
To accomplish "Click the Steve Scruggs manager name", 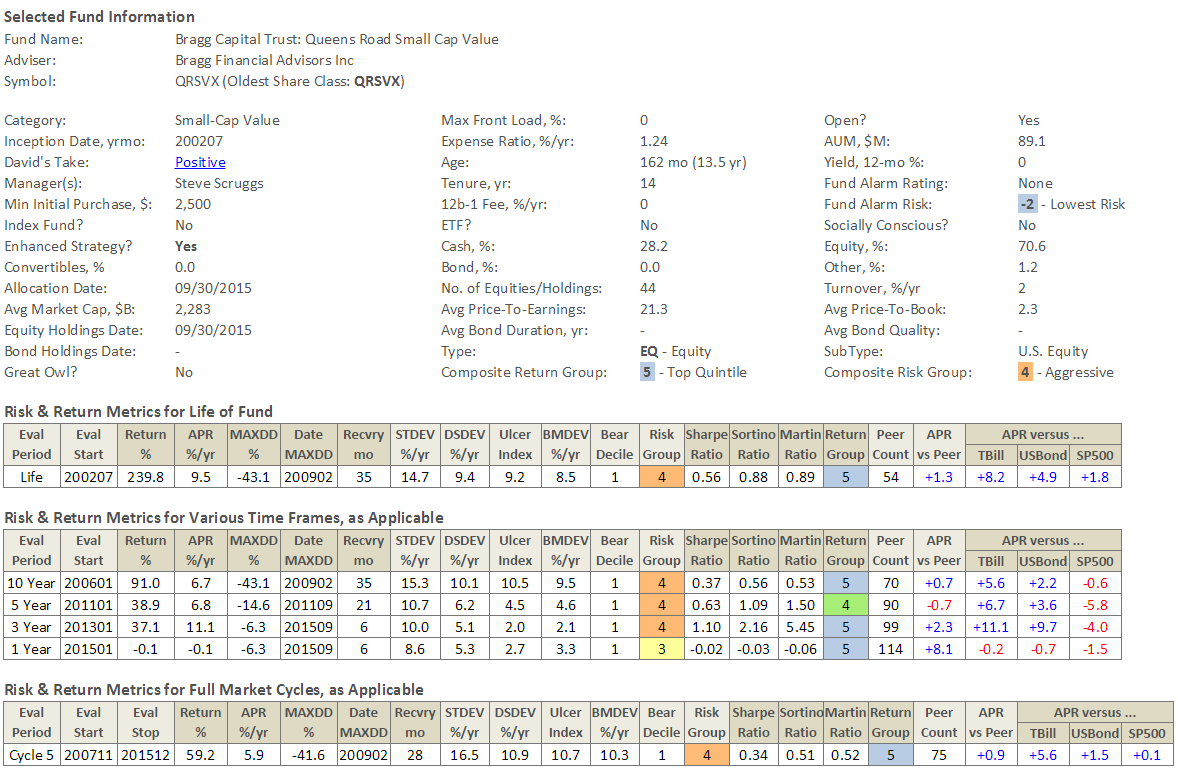I will pos(217,183).
